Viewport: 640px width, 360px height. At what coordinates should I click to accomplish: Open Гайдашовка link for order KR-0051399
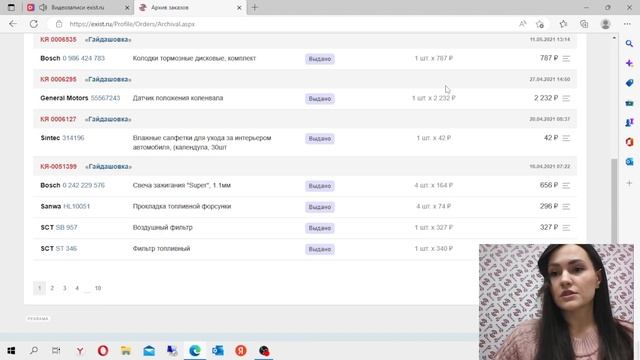(x=108, y=167)
